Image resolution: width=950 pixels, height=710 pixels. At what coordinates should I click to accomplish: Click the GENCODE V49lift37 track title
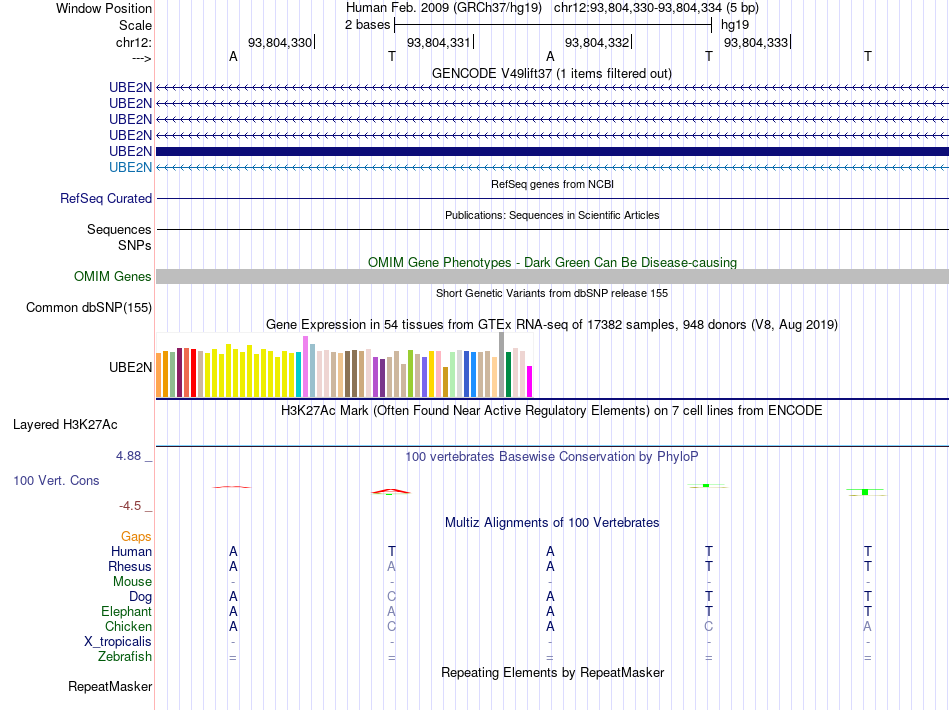point(552,73)
